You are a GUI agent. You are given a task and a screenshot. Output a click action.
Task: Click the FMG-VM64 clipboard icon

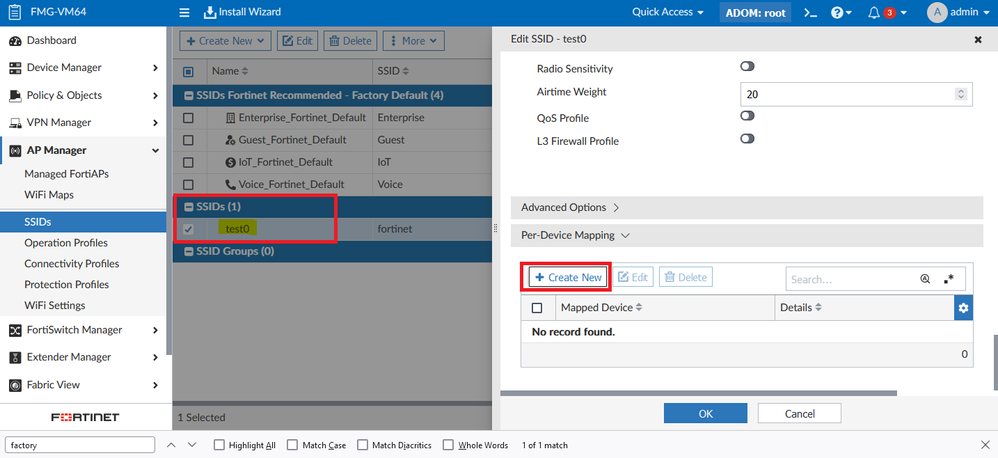pos(15,12)
